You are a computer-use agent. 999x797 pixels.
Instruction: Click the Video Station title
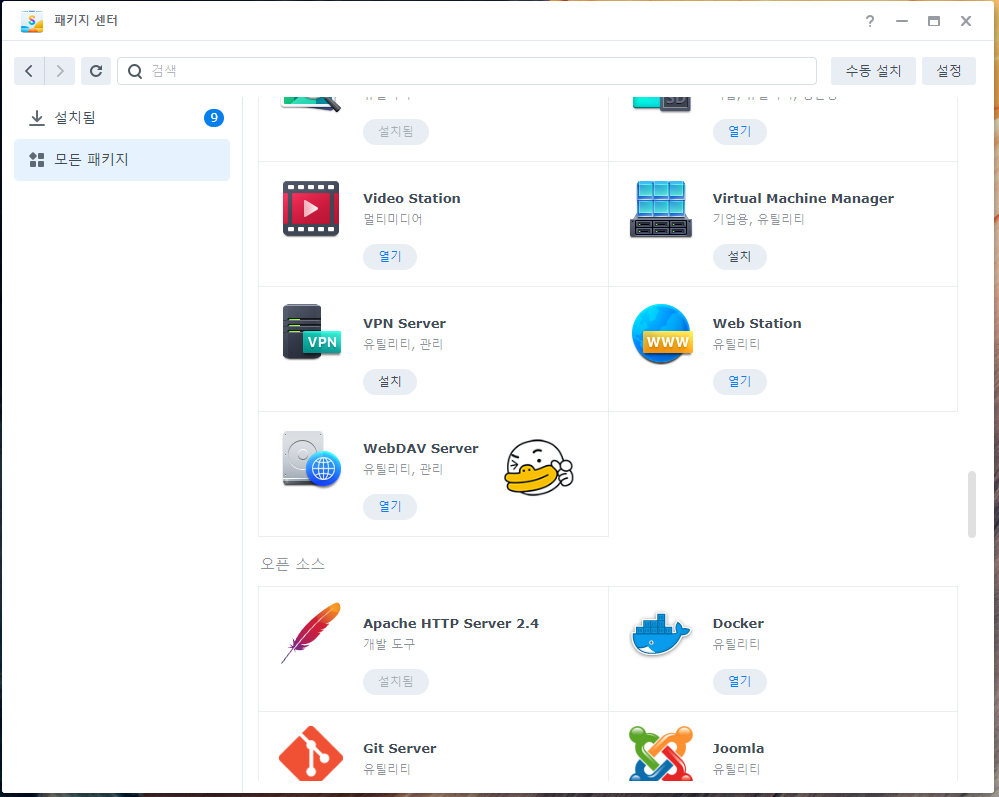(412, 199)
